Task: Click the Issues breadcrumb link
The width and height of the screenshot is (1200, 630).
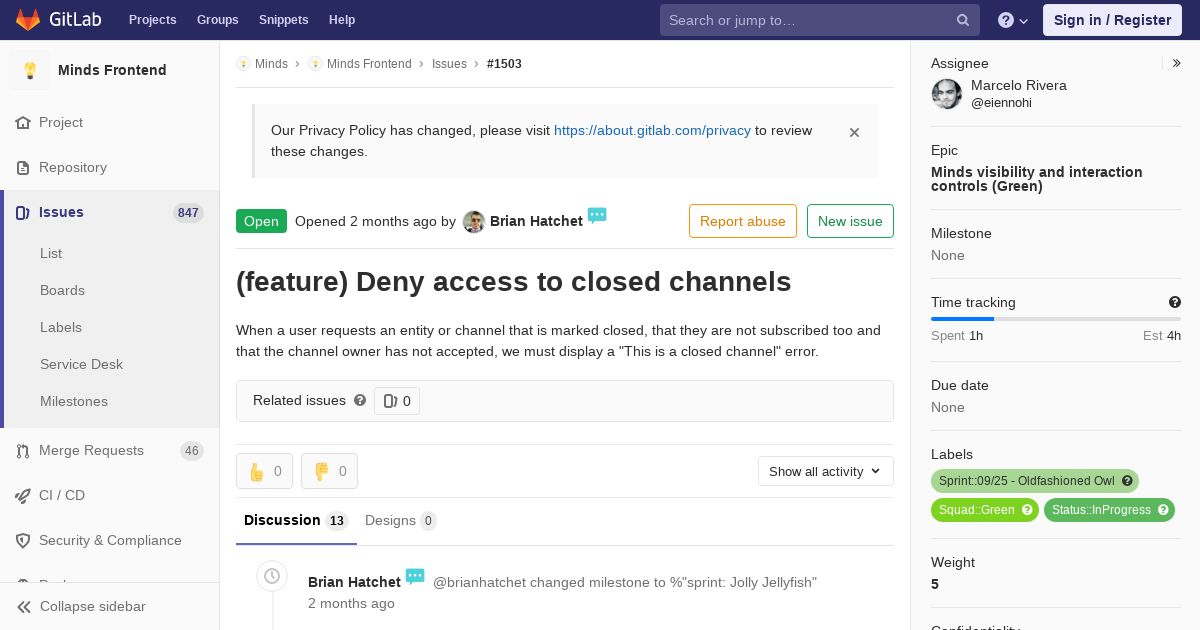Action: pos(449,64)
